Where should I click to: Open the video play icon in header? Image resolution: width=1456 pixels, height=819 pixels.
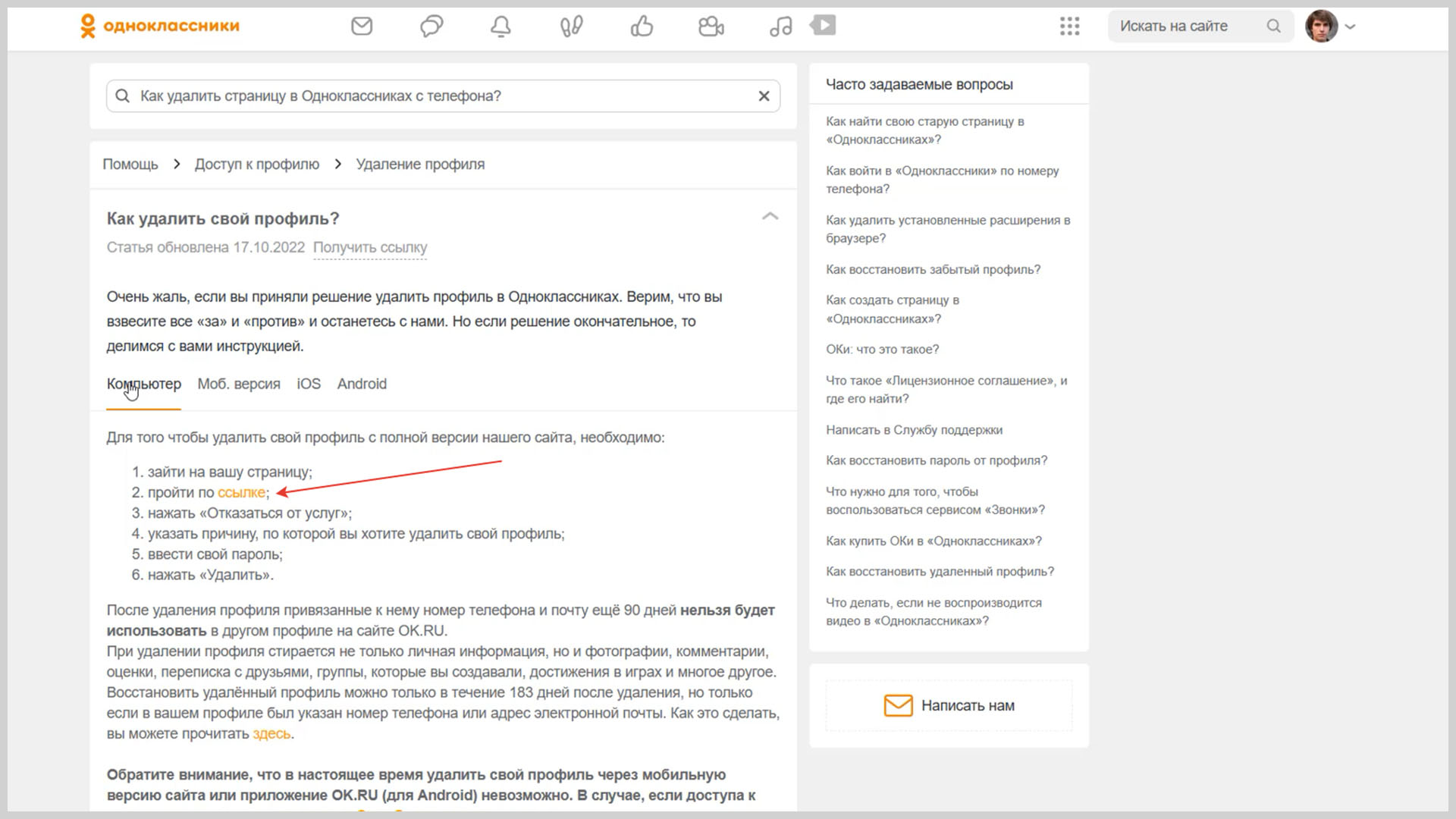pos(823,25)
